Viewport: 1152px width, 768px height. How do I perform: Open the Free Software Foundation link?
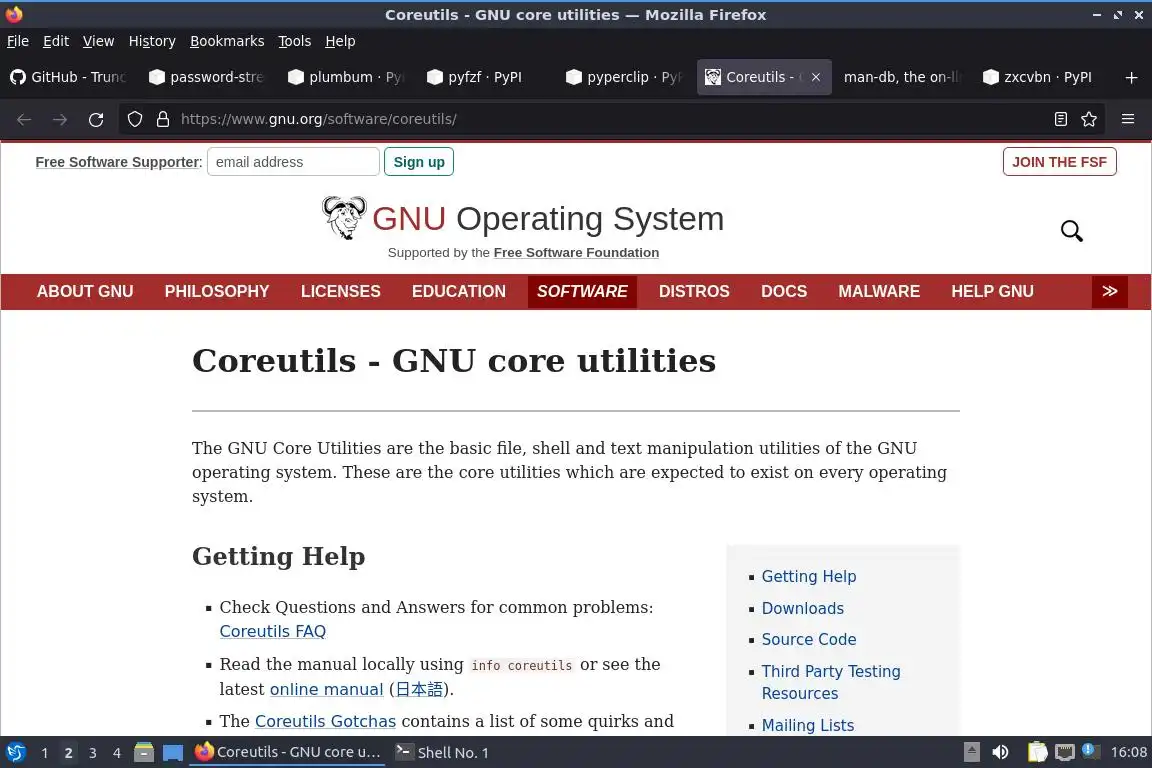576,253
